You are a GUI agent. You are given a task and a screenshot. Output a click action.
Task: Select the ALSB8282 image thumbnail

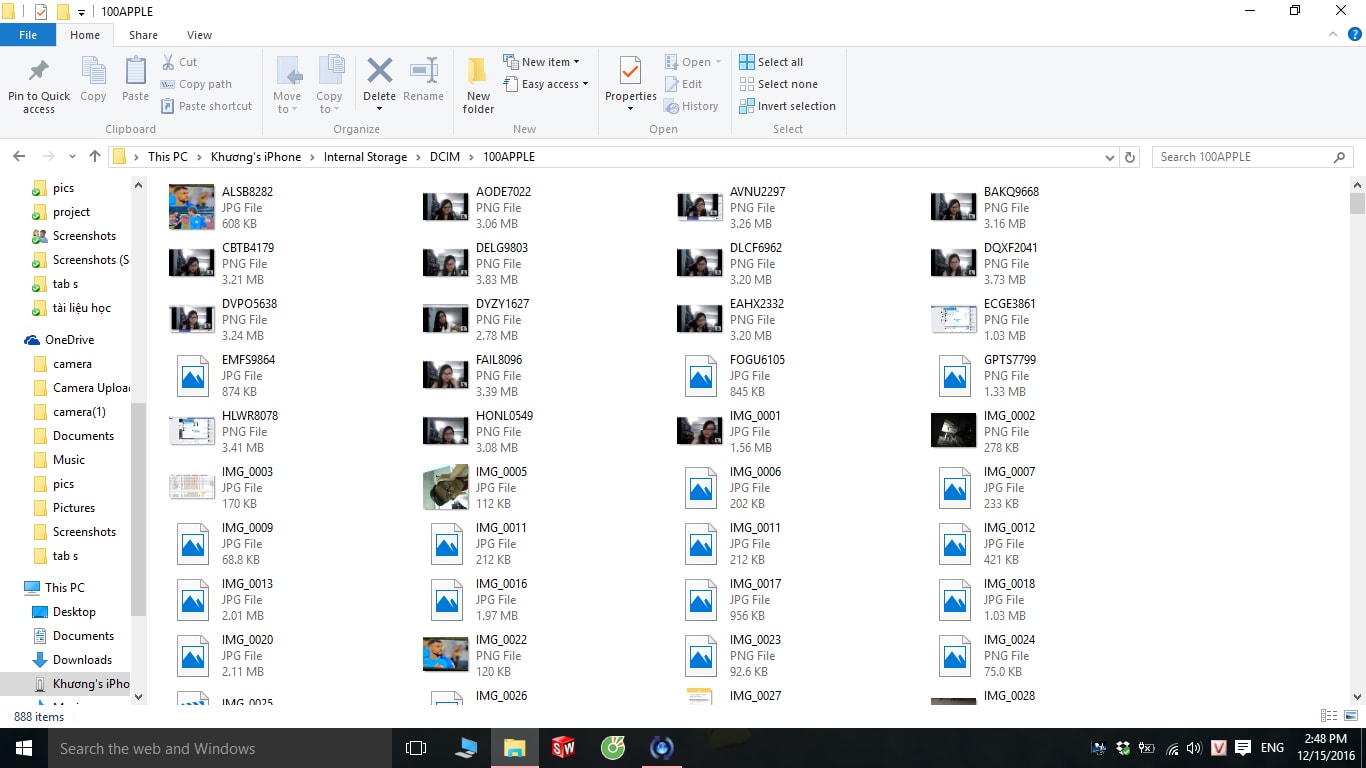192,207
